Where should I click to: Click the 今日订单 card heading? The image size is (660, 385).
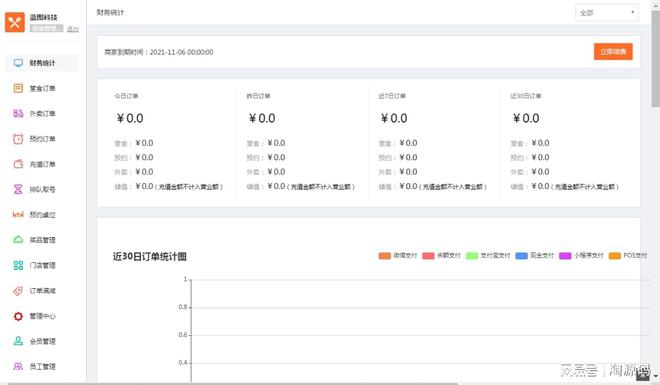[126, 96]
